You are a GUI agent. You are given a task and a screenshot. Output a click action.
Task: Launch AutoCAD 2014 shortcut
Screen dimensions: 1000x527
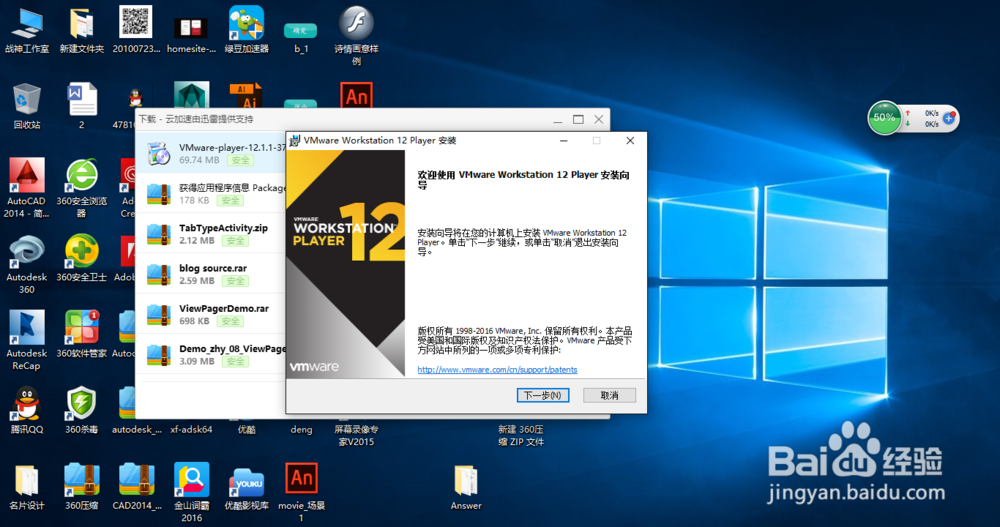pos(27,188)
